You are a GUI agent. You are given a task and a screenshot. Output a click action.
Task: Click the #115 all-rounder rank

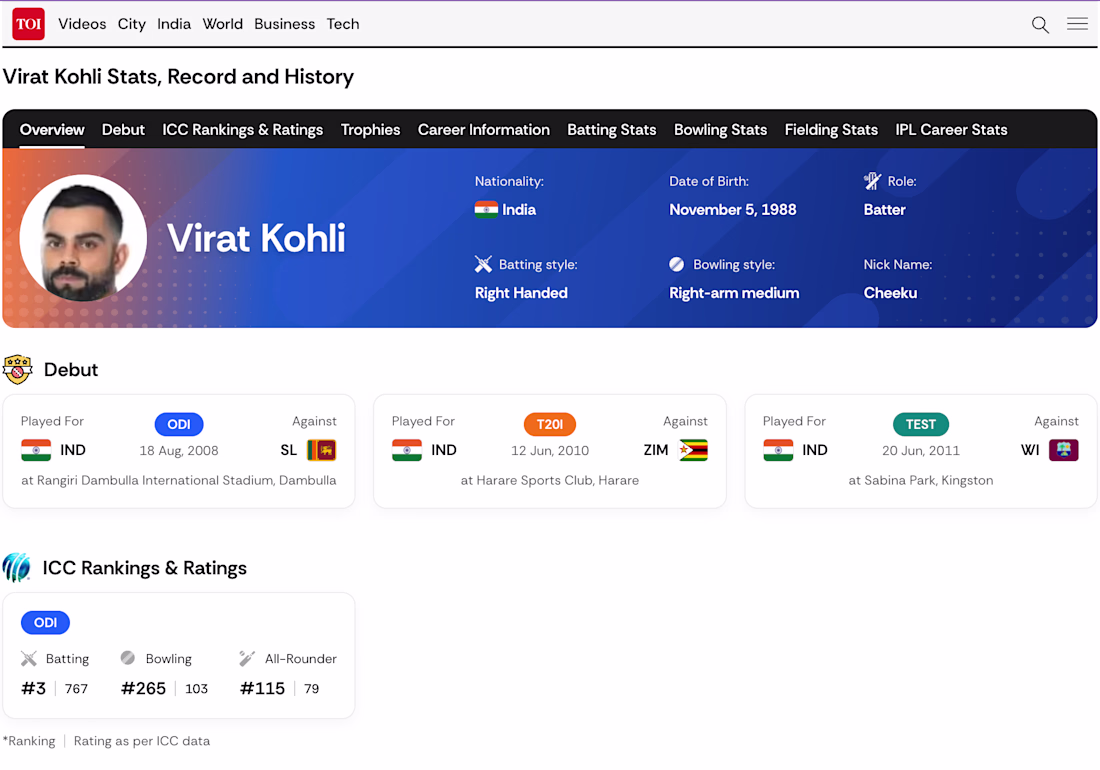point(262,689)
